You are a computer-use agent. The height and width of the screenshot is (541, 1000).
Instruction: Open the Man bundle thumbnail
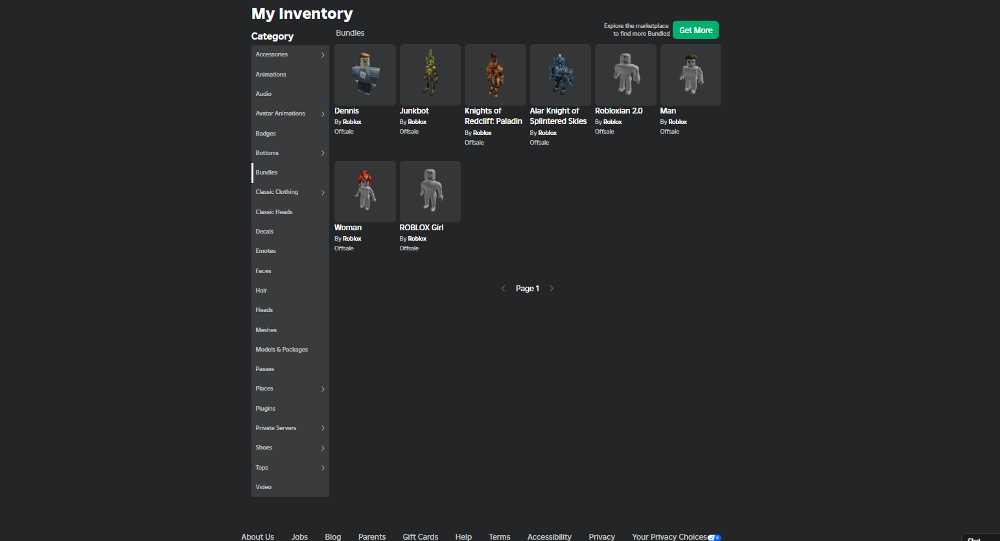(690, 75)
